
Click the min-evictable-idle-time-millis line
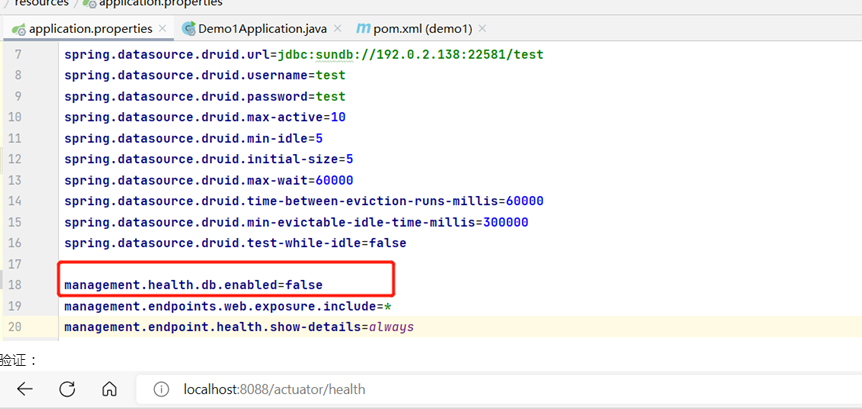coord(296,222)
